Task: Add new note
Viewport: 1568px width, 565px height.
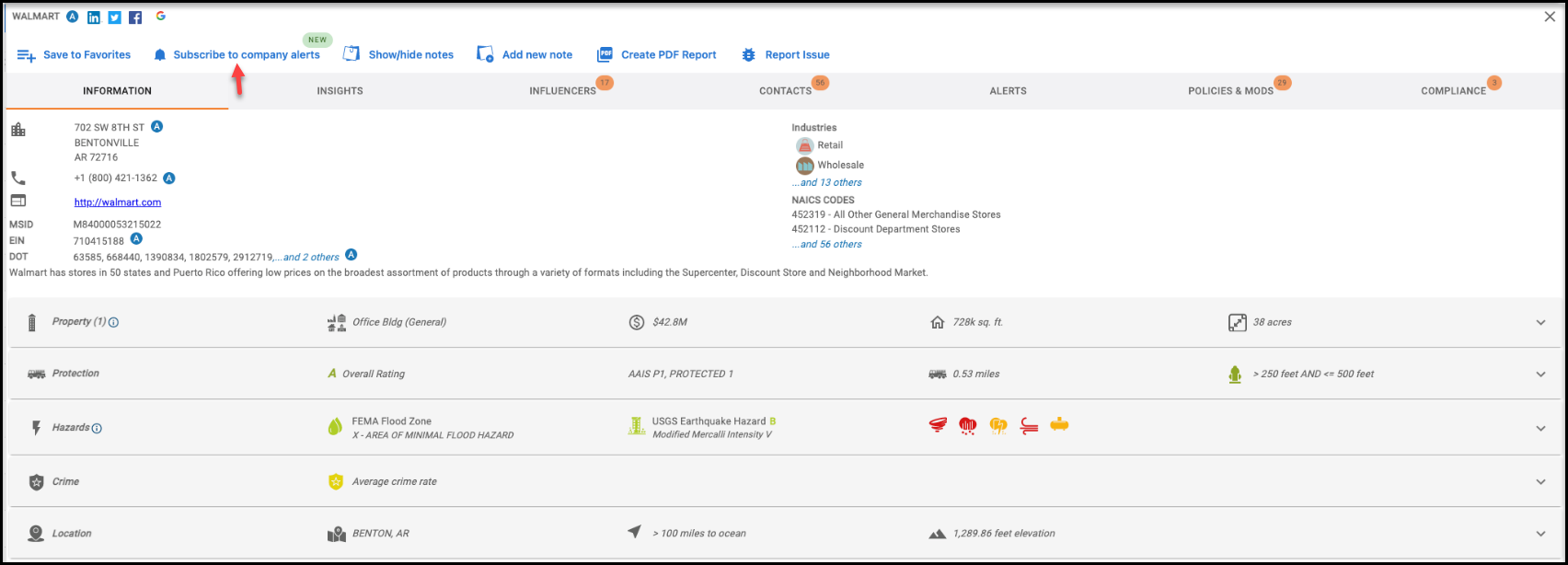Action: click(x=525, y=55)
